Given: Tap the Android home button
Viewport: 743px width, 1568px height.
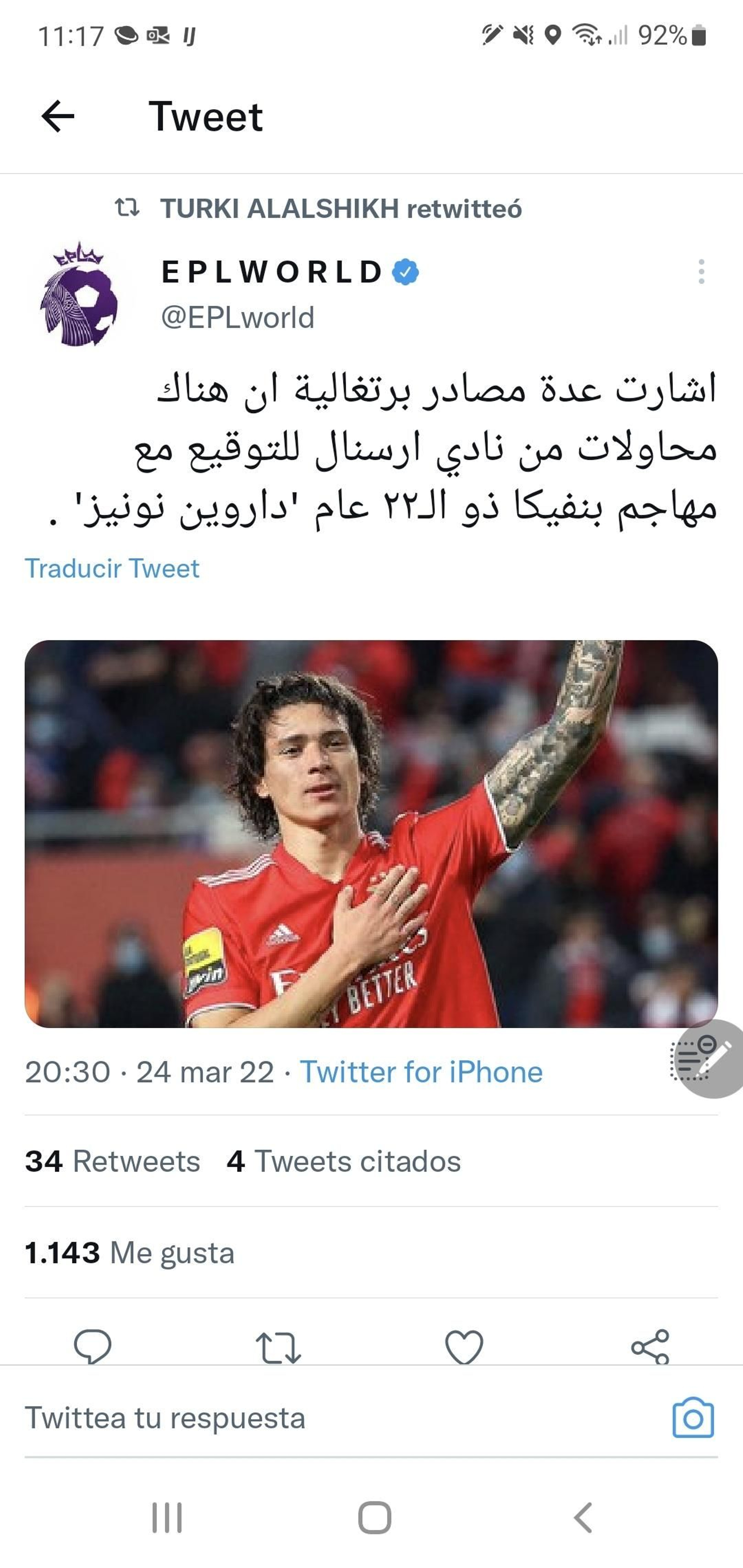Looking at the screenshot, I should [375, 1517].
